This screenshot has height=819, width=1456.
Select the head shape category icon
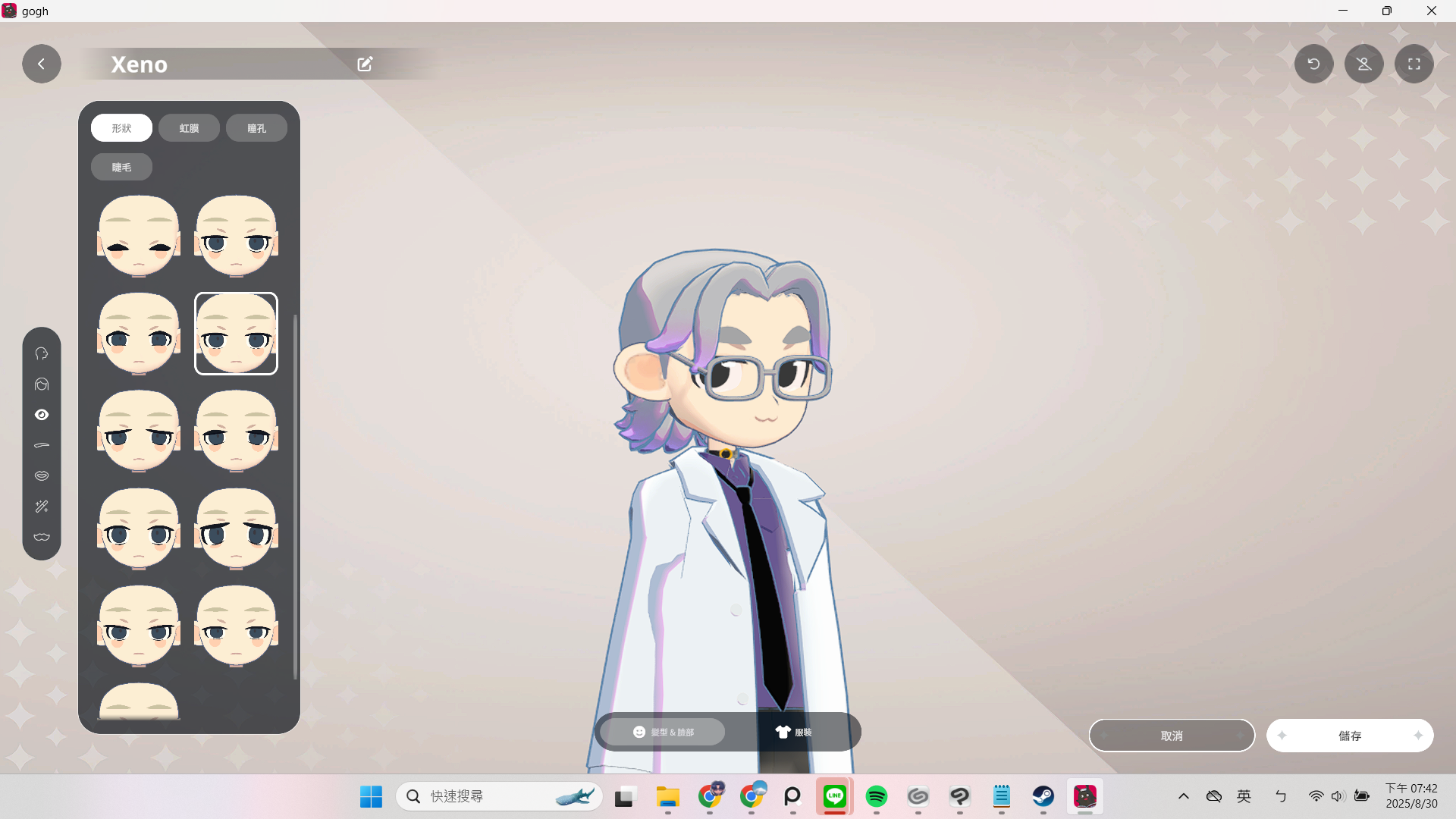tap(42, 354)
